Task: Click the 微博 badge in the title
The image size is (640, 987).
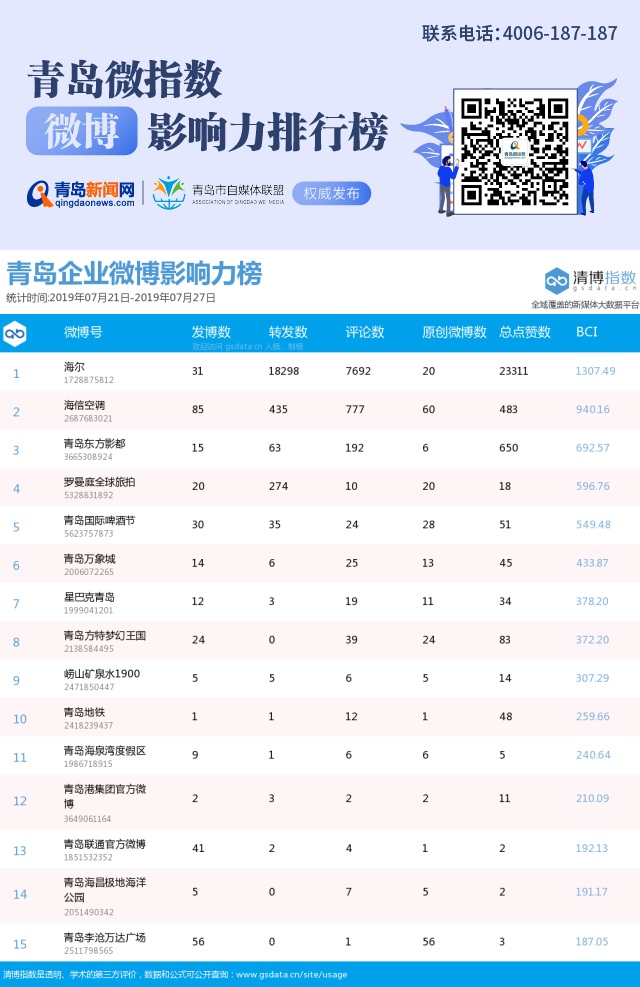Action: coord(82,131)
